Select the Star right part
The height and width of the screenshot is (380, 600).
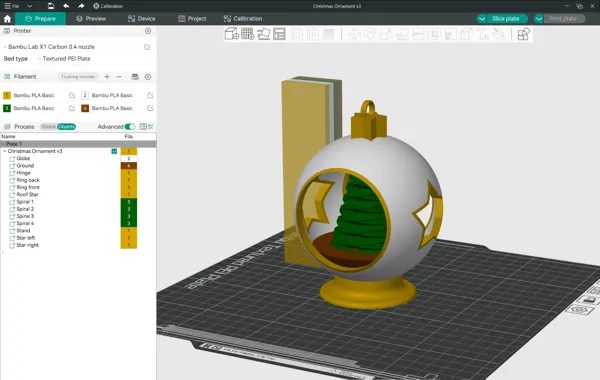(x=28, y=245)
